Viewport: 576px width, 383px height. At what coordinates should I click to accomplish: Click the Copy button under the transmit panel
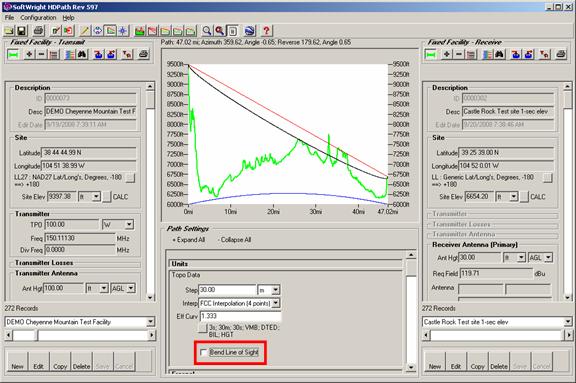pyautogui.click(x=60, y=362)
